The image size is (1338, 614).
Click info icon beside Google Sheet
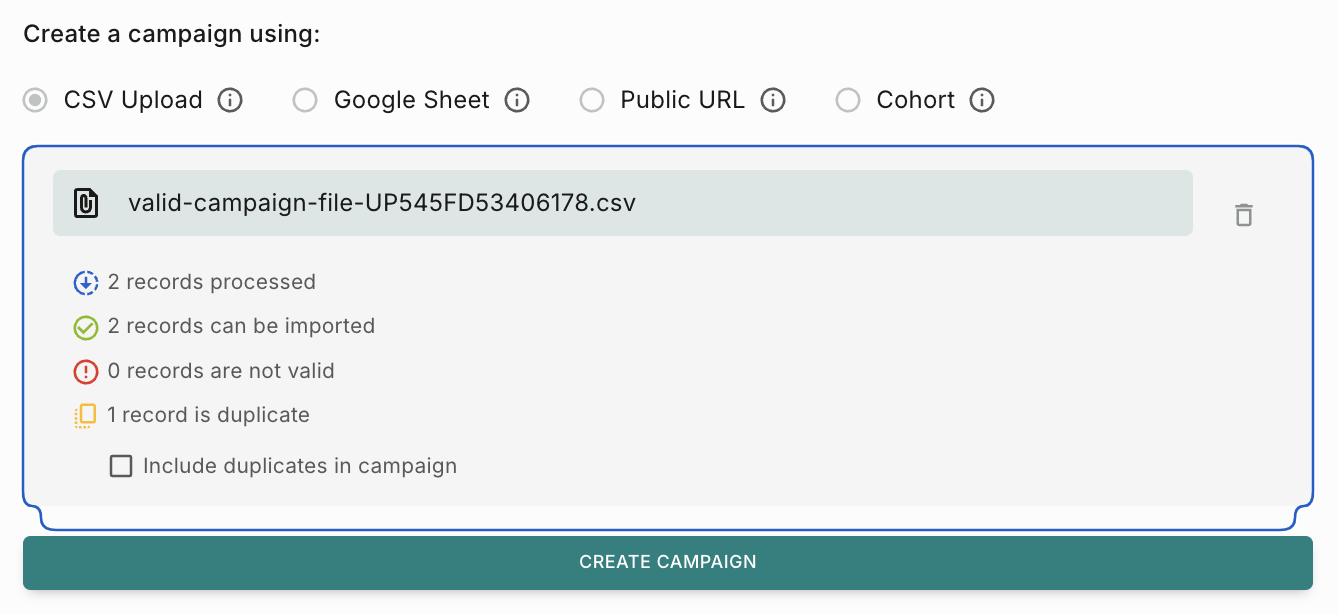517,100
